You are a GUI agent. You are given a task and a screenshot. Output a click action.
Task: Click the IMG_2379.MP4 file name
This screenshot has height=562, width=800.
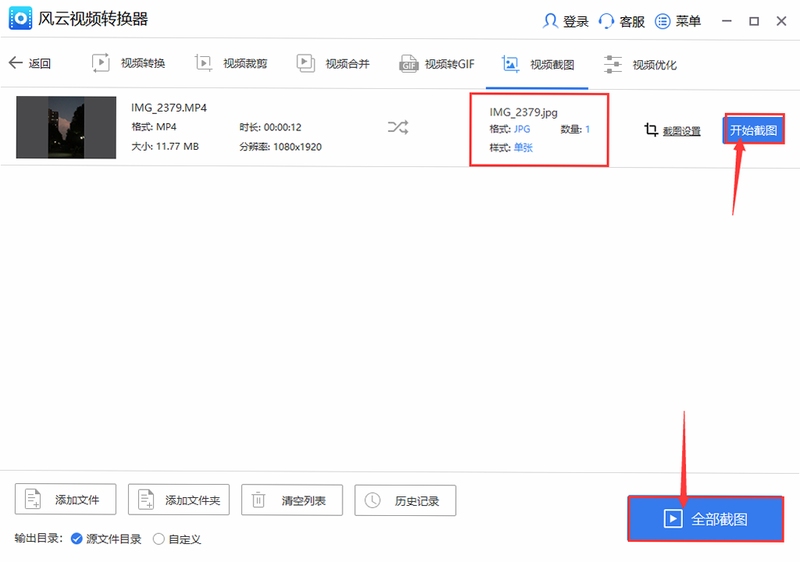click(169, 108)
